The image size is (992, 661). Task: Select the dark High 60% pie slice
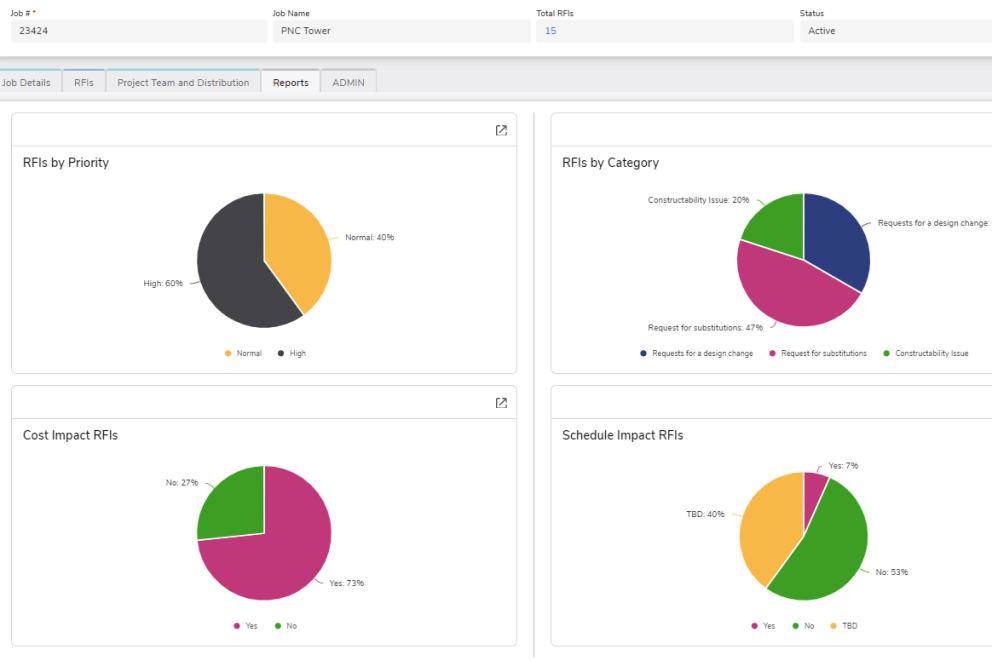230,270
